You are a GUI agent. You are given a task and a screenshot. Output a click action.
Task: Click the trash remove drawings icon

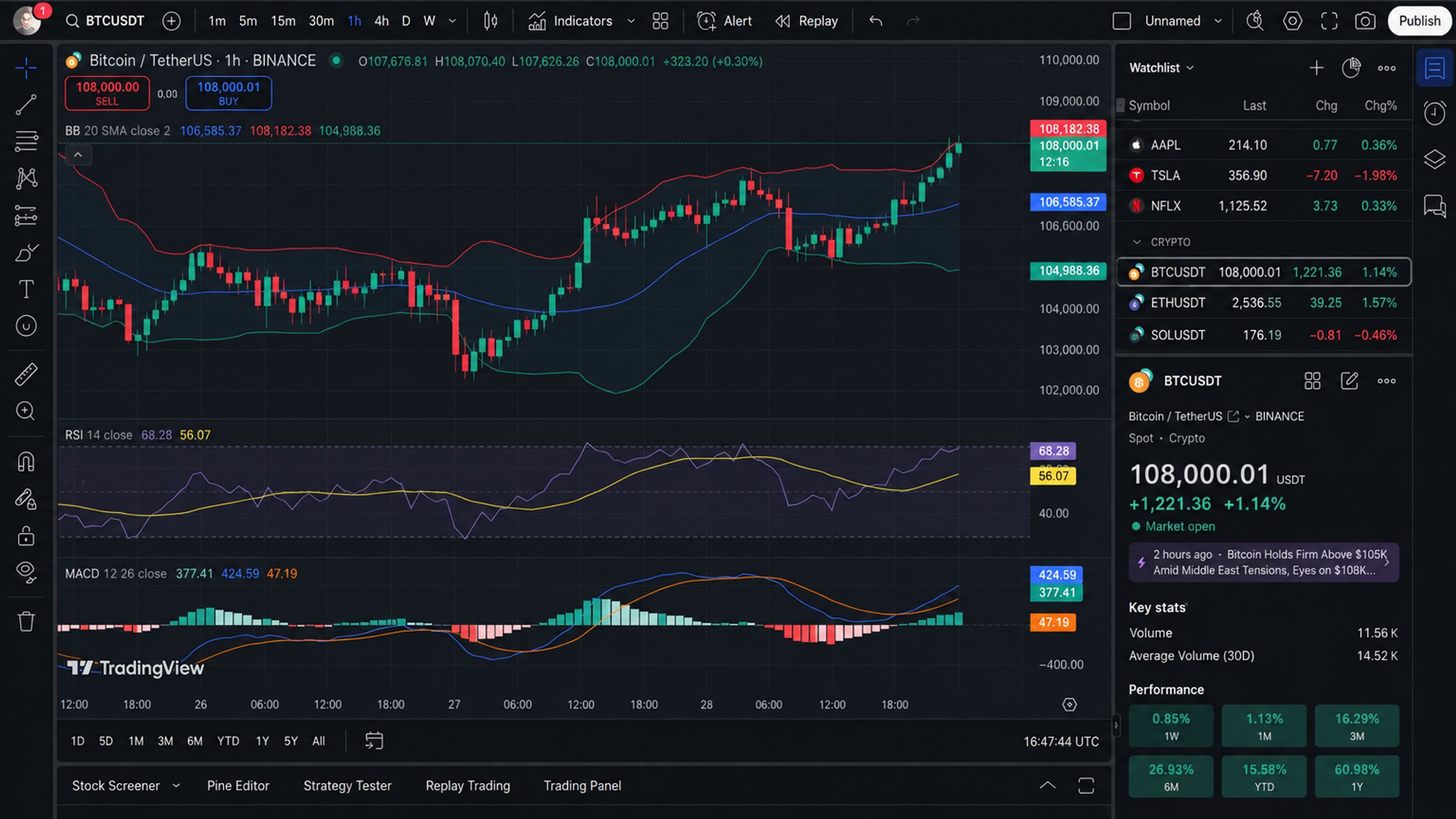click(x=26, y=621)
